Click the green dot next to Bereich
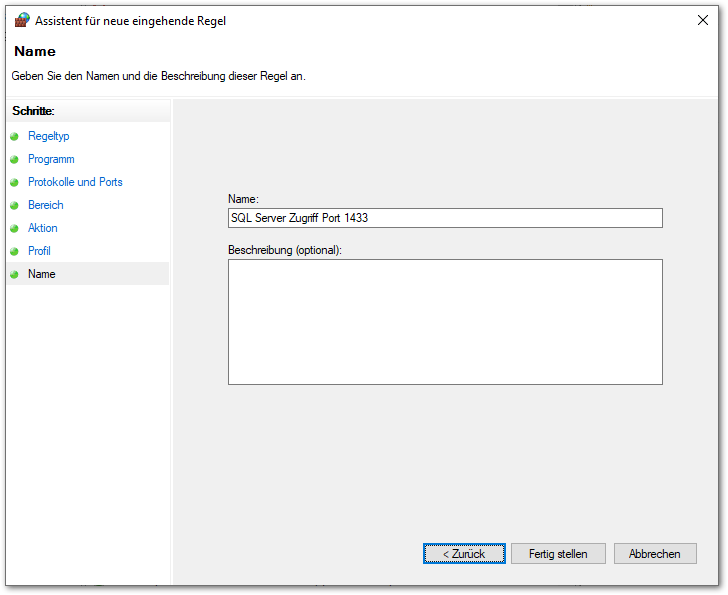The height and width of the screenshot is (595, 728). tap(15, 206)
